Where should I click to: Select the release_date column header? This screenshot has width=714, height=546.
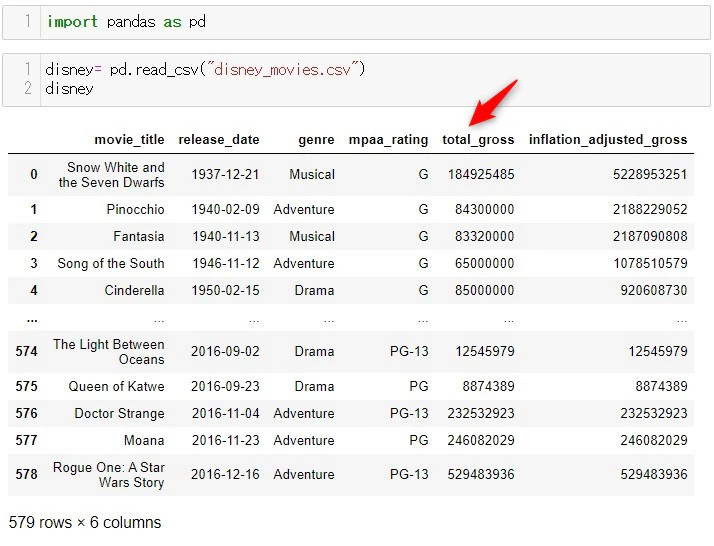coord(219,139)
